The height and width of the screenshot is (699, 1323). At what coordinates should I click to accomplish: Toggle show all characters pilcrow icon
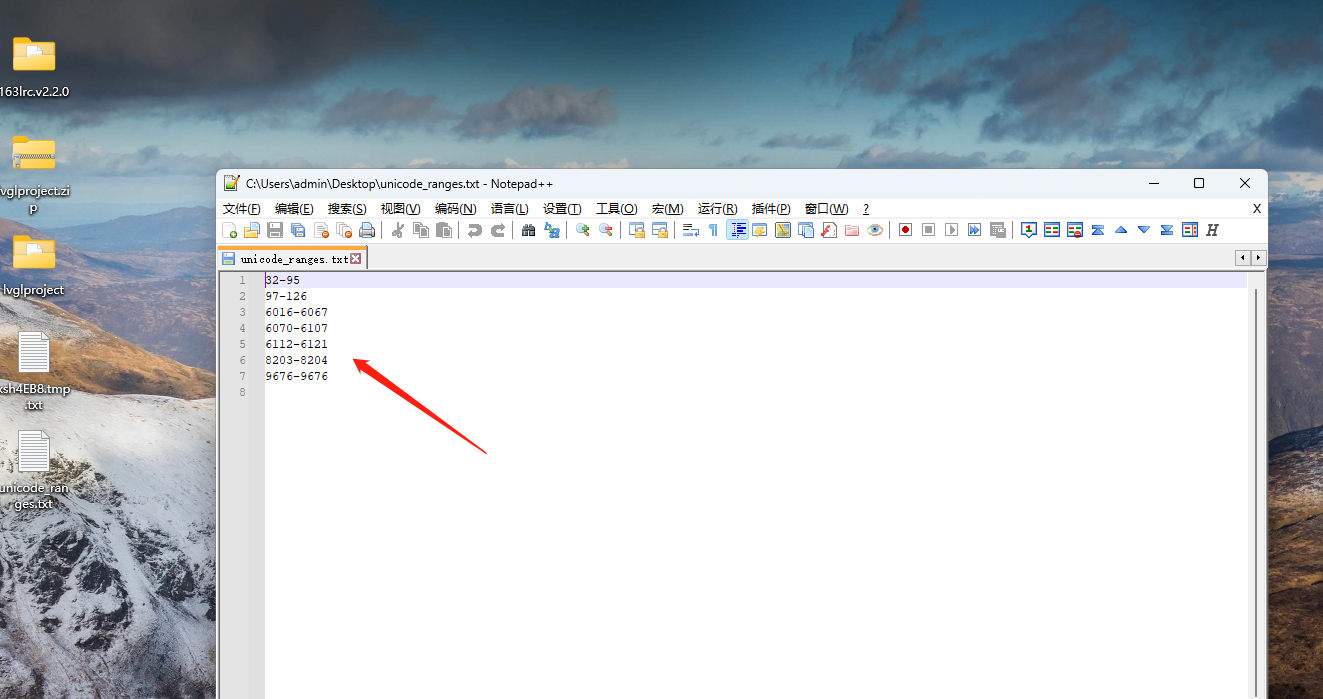point(714,230)
